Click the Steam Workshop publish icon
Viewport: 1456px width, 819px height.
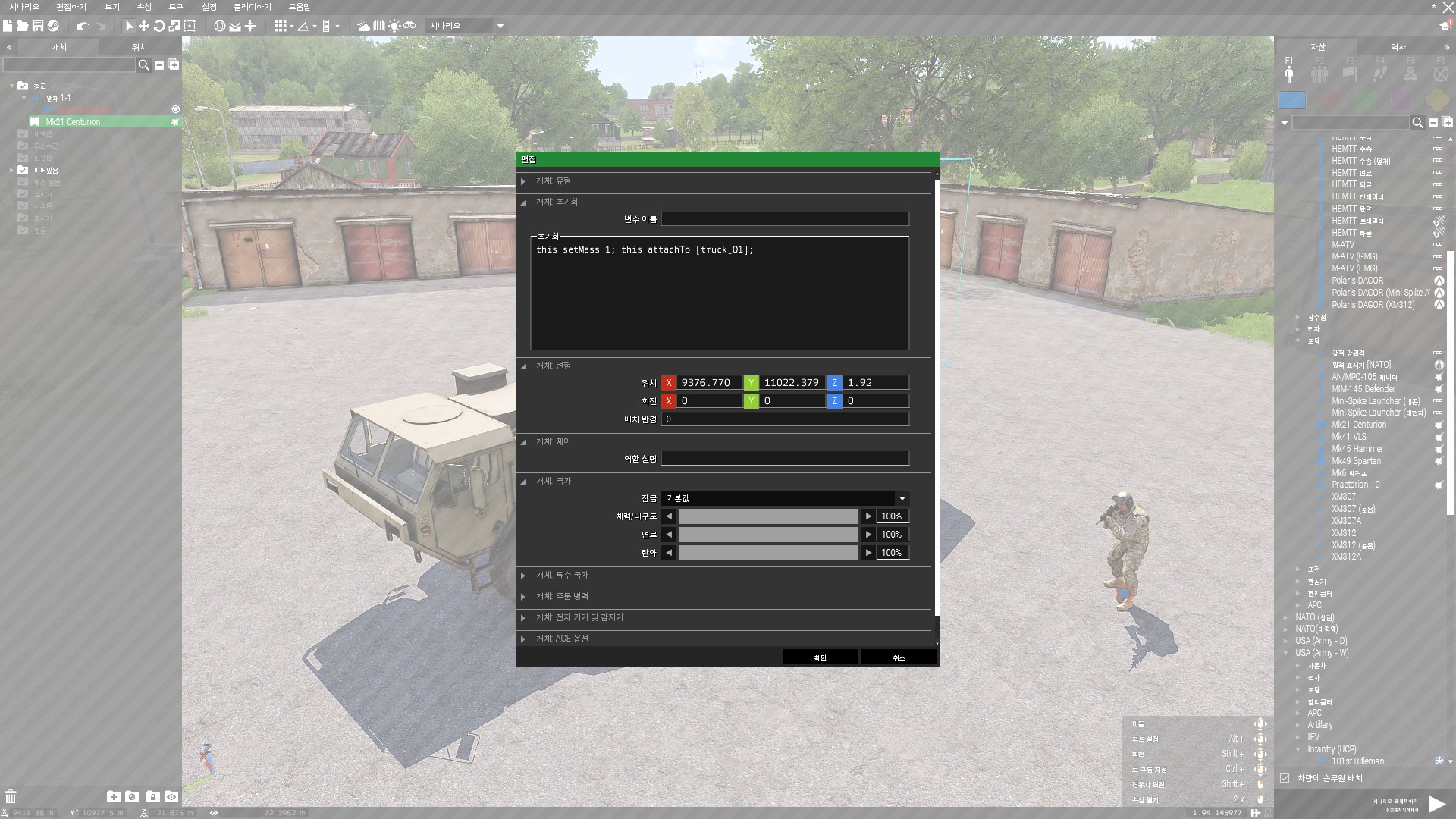coord(53,26)
